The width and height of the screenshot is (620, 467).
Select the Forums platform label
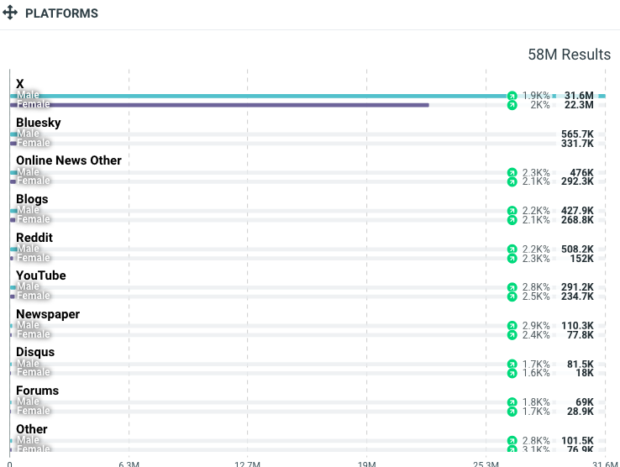[37, 391]
